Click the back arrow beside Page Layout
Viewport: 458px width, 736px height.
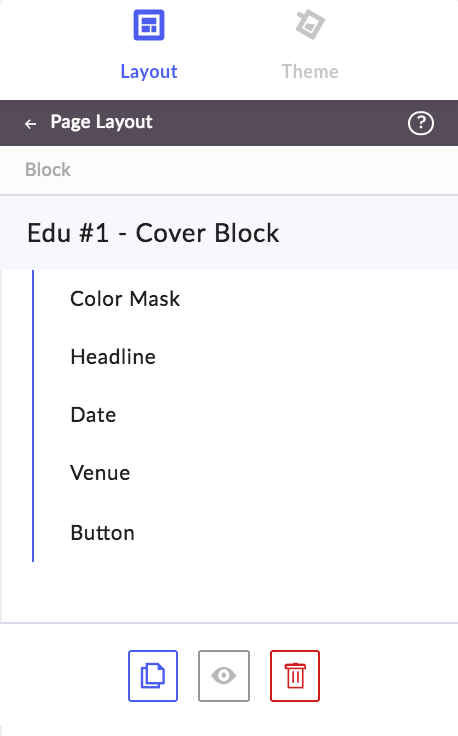(x=31, y=123)
